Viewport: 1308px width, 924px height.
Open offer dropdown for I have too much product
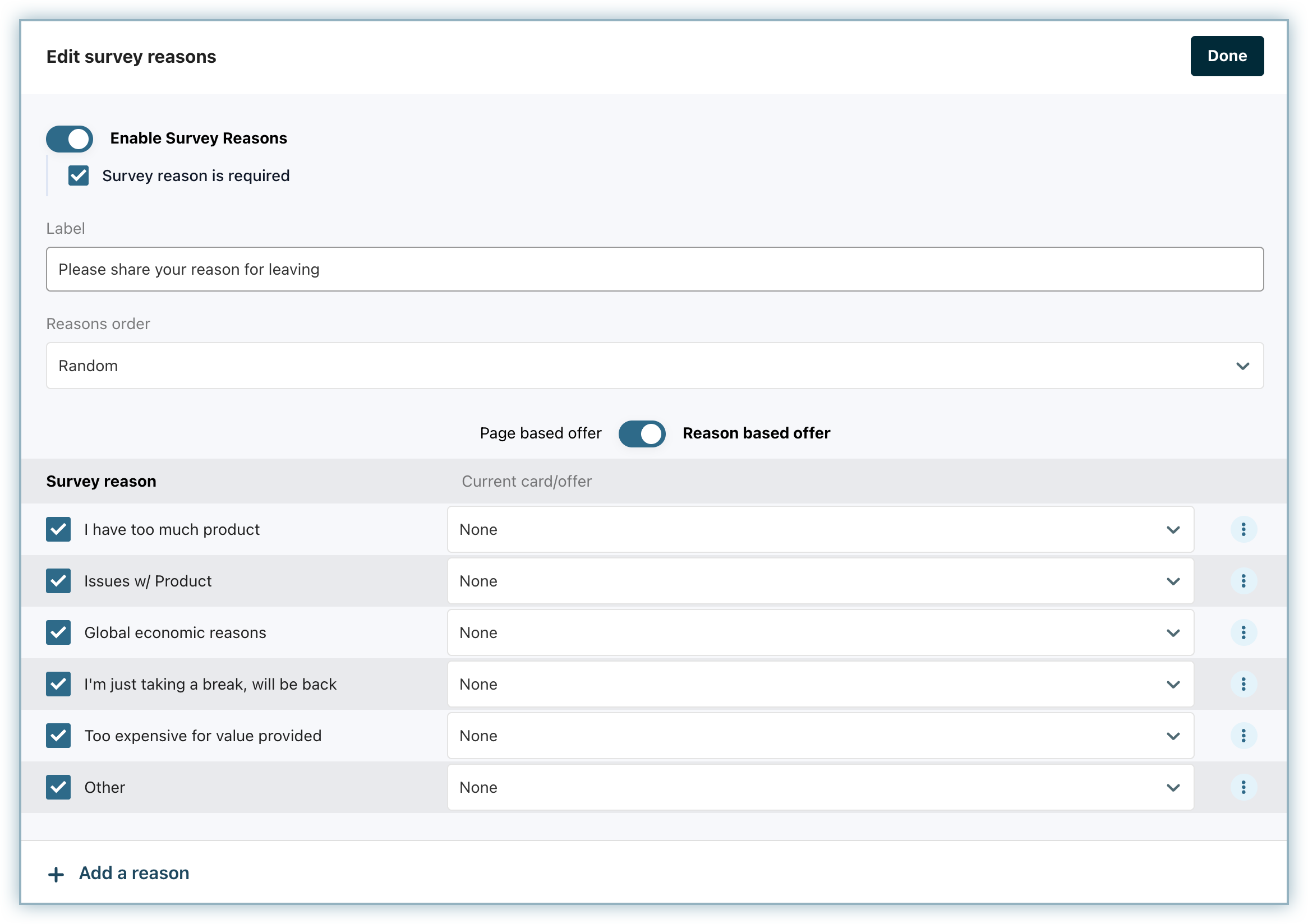820,529
